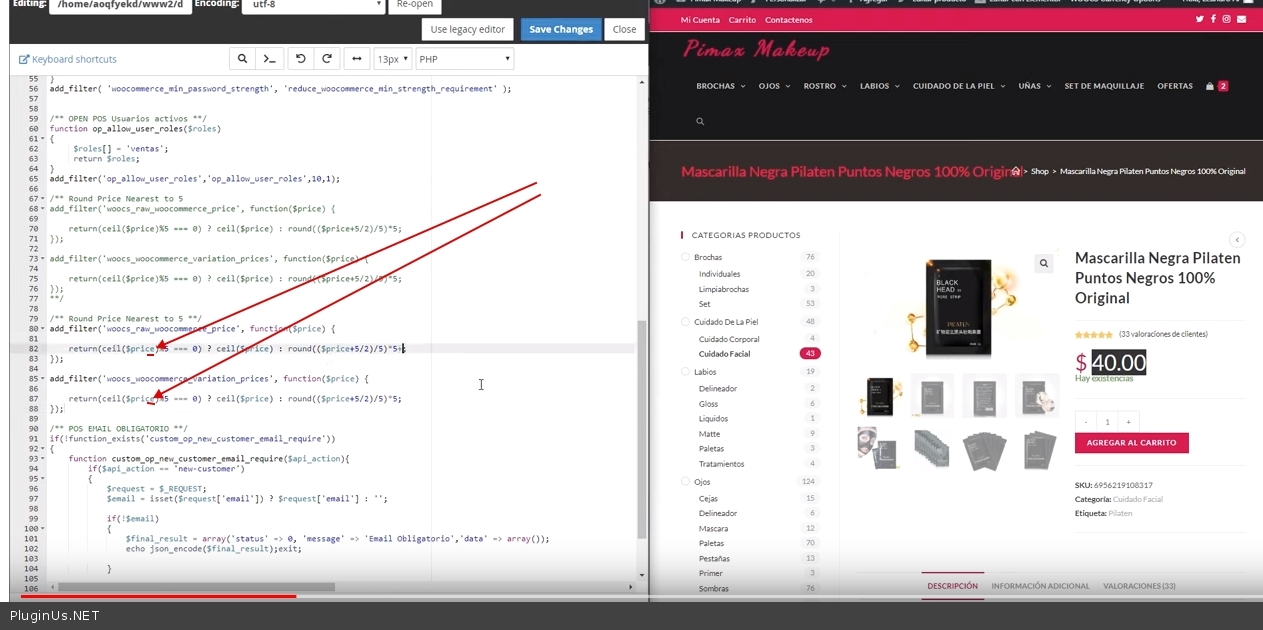This screenshot has height=630, width=1263.
Task: Switch to Información Adicional tab
Action: coord(1040,586)
